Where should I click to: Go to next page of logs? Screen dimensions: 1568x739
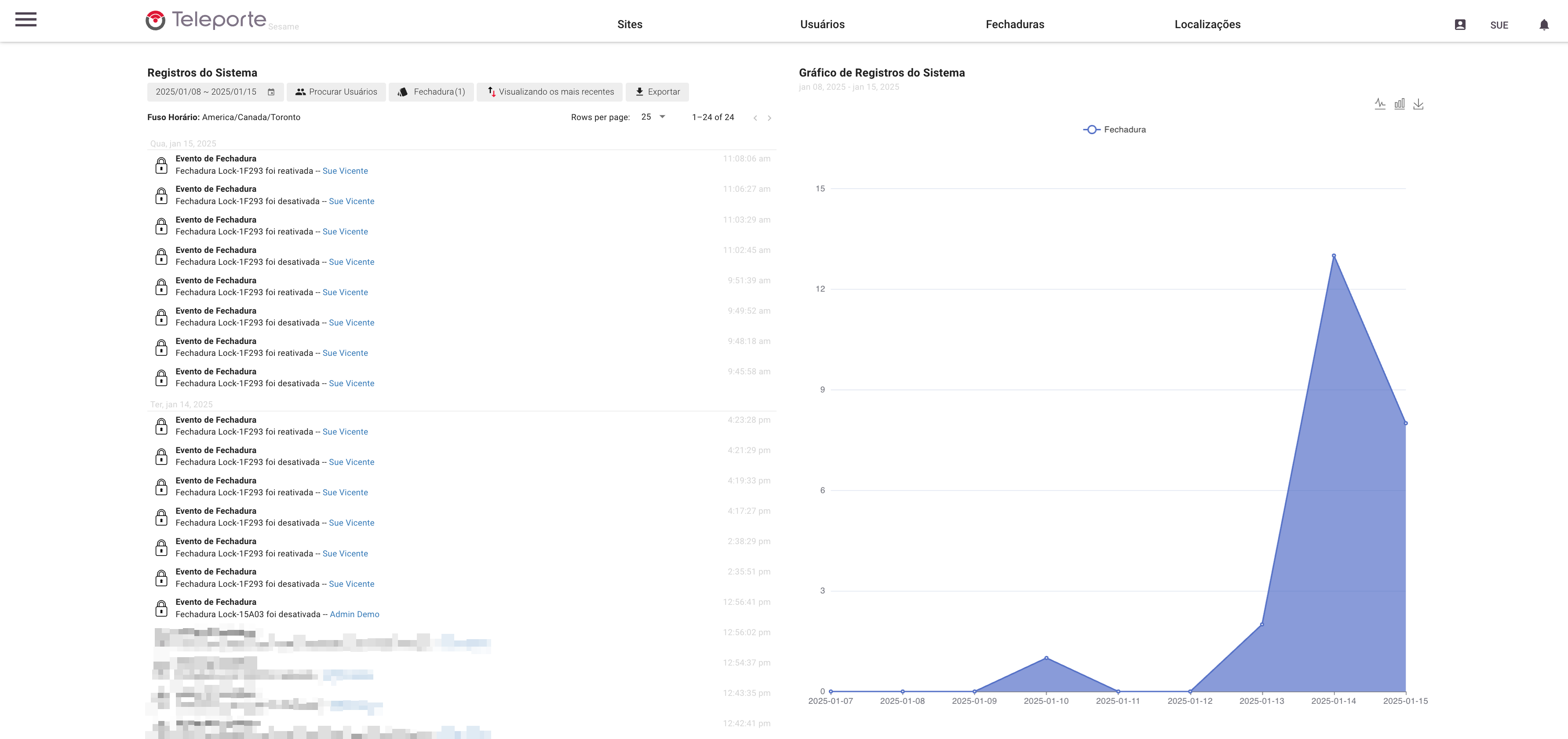point(769,118)
